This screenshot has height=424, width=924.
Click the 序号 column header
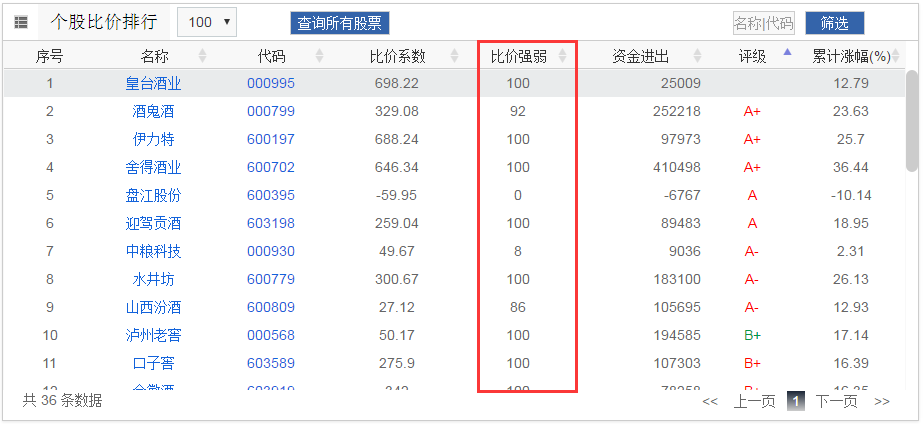point(50,57)
